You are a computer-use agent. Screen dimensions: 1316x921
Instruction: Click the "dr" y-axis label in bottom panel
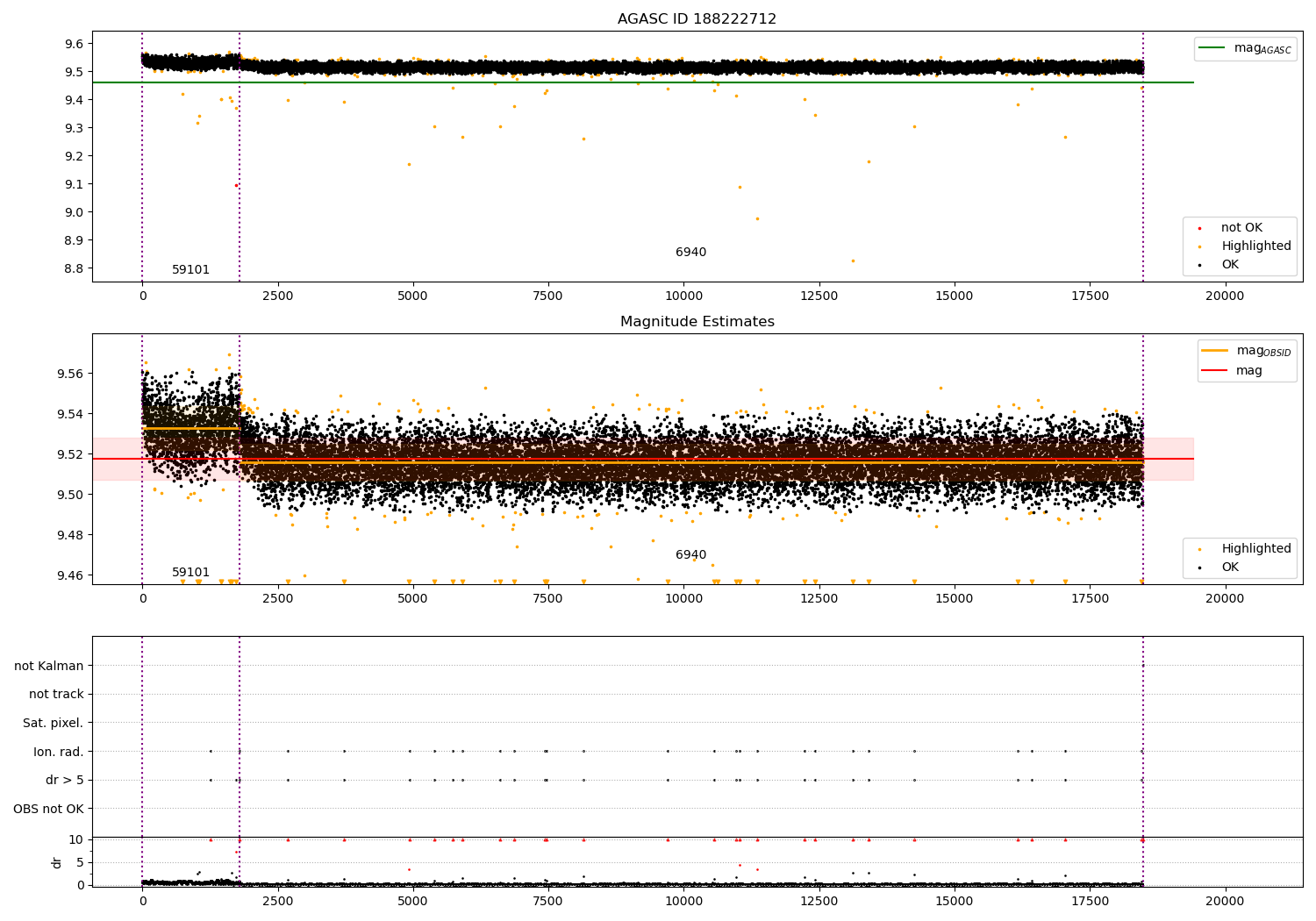pos(57,862)
